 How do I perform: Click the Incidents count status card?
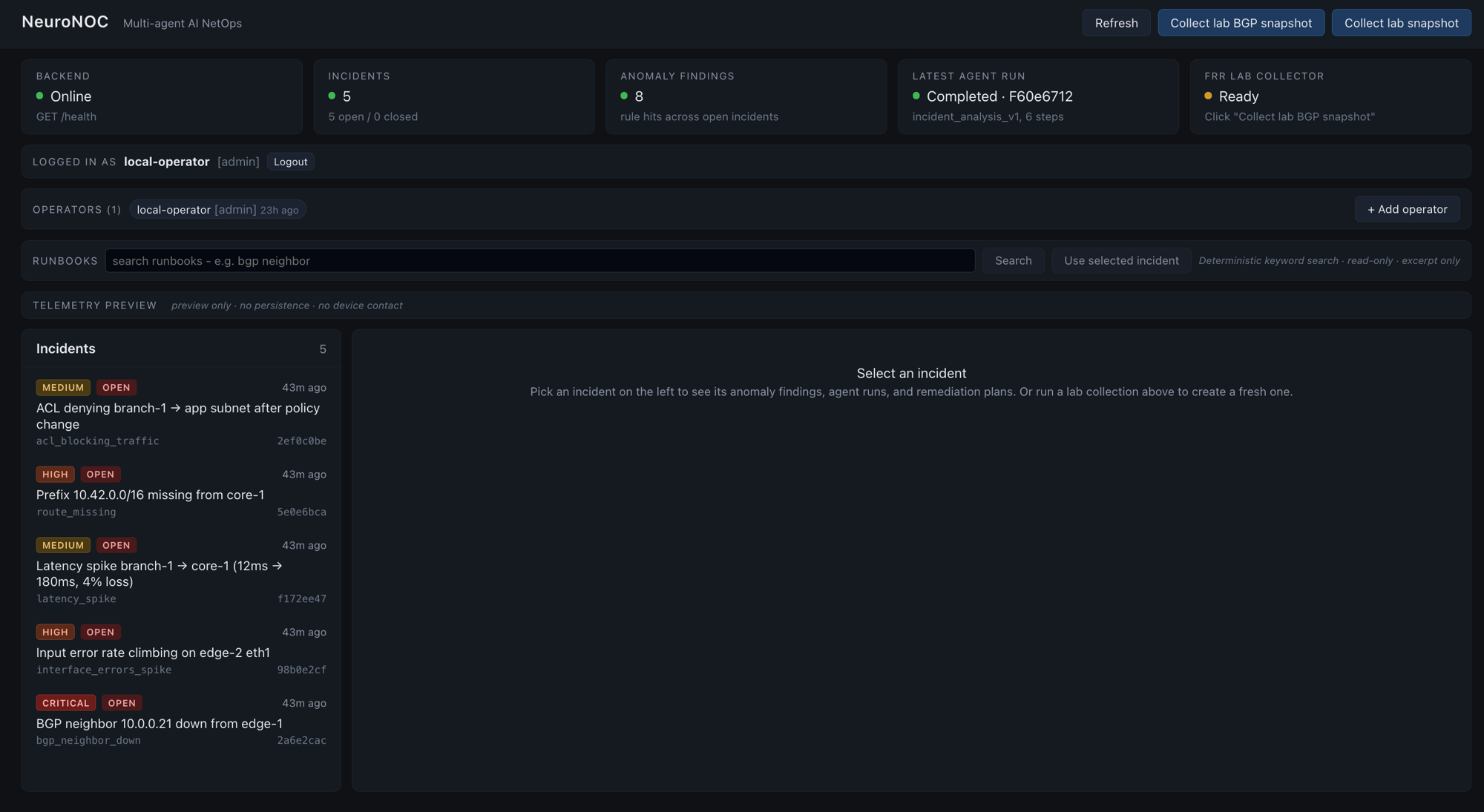click(x=454, y=96)
